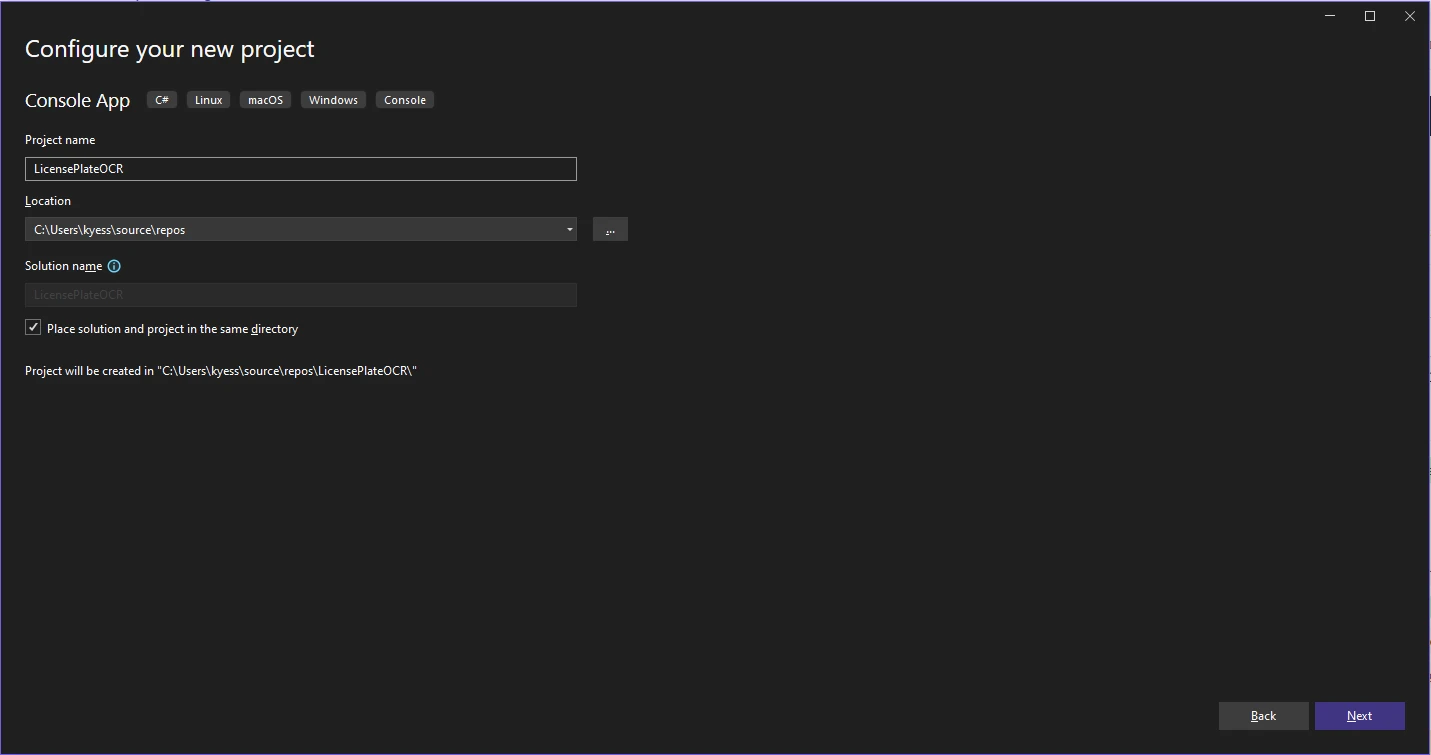Image resolution: width=1431 pixels, height=755 pixels.
Task: Select the Location path combo box text
Action: pos(290,230)
